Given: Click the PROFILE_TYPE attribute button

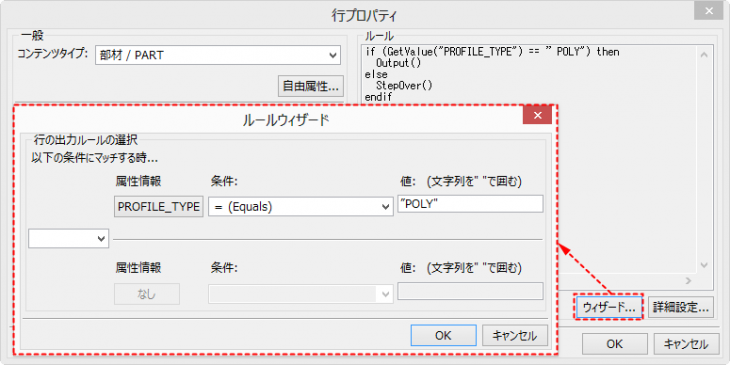Looking at the screenshot, I should (159, 207).
